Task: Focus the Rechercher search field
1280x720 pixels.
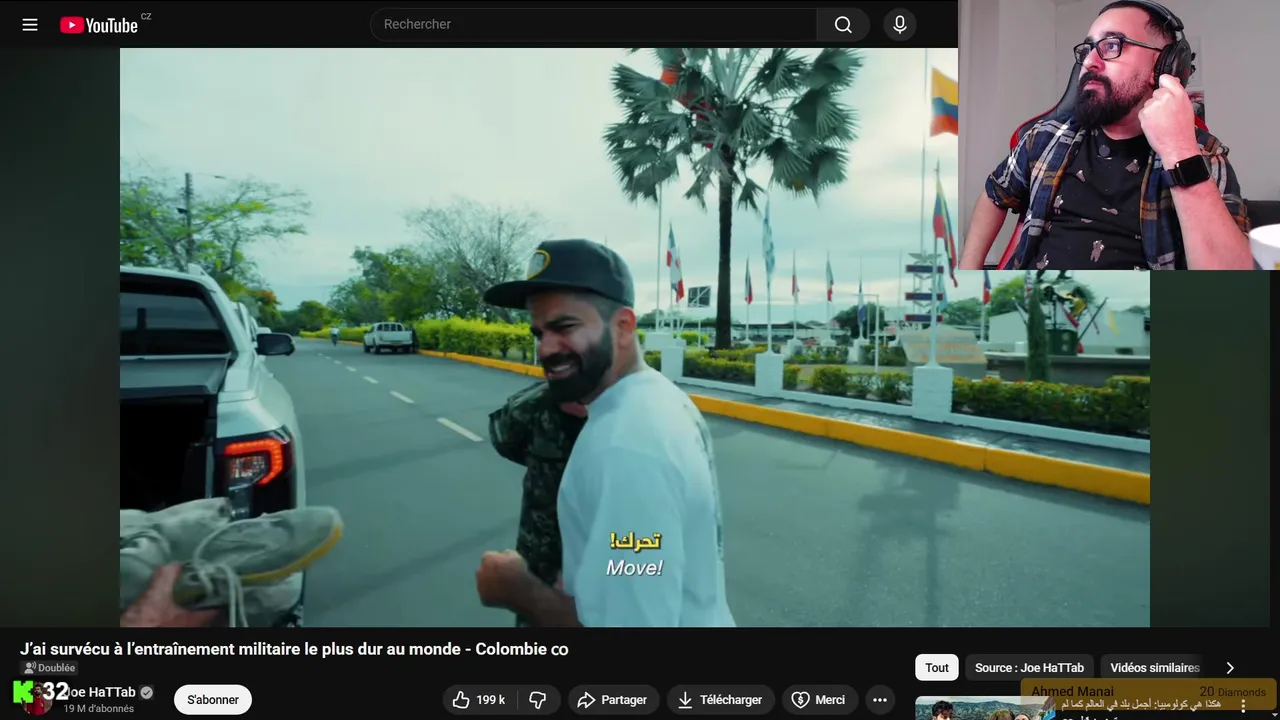Action: click(x=595, y=25)
